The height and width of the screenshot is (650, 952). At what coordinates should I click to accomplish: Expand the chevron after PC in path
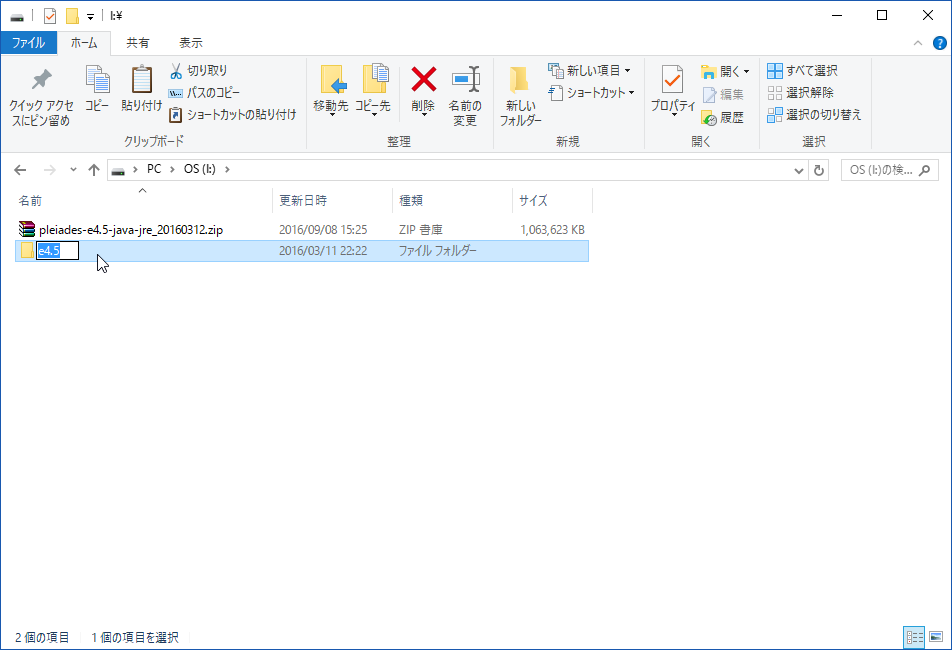click(172, 169)
